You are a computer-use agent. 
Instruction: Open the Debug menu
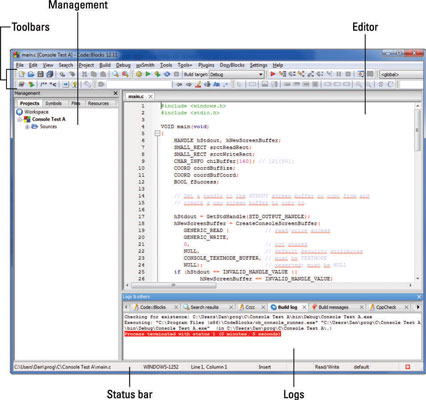123,65
